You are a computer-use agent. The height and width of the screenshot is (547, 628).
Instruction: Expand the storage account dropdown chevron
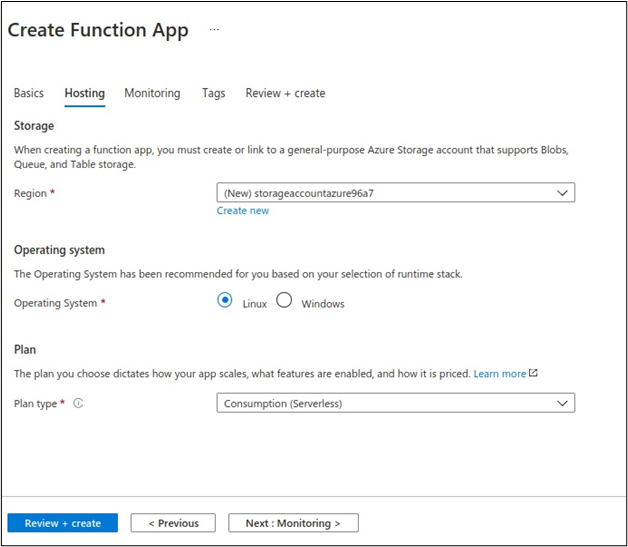point(562,193)
